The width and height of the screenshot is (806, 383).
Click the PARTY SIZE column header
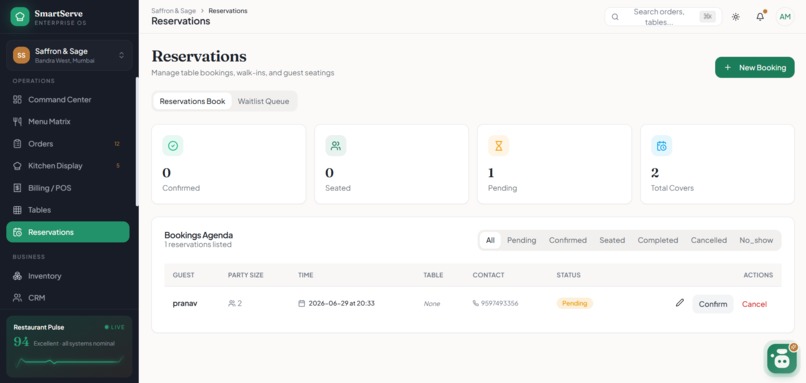(245, 275)
